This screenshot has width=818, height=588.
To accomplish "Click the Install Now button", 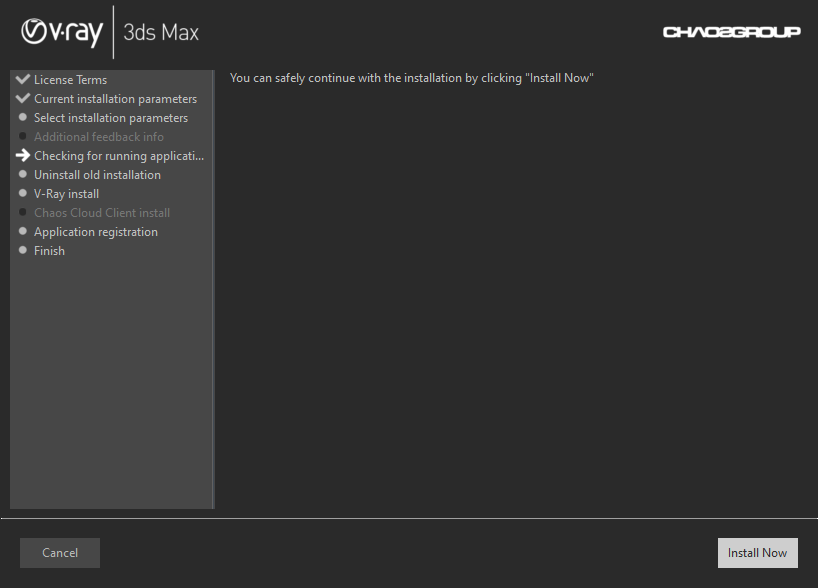I will 757,552.
